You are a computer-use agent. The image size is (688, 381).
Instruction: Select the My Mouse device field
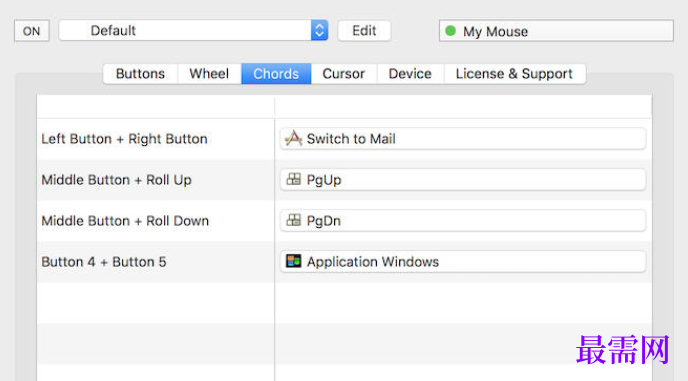556,31
